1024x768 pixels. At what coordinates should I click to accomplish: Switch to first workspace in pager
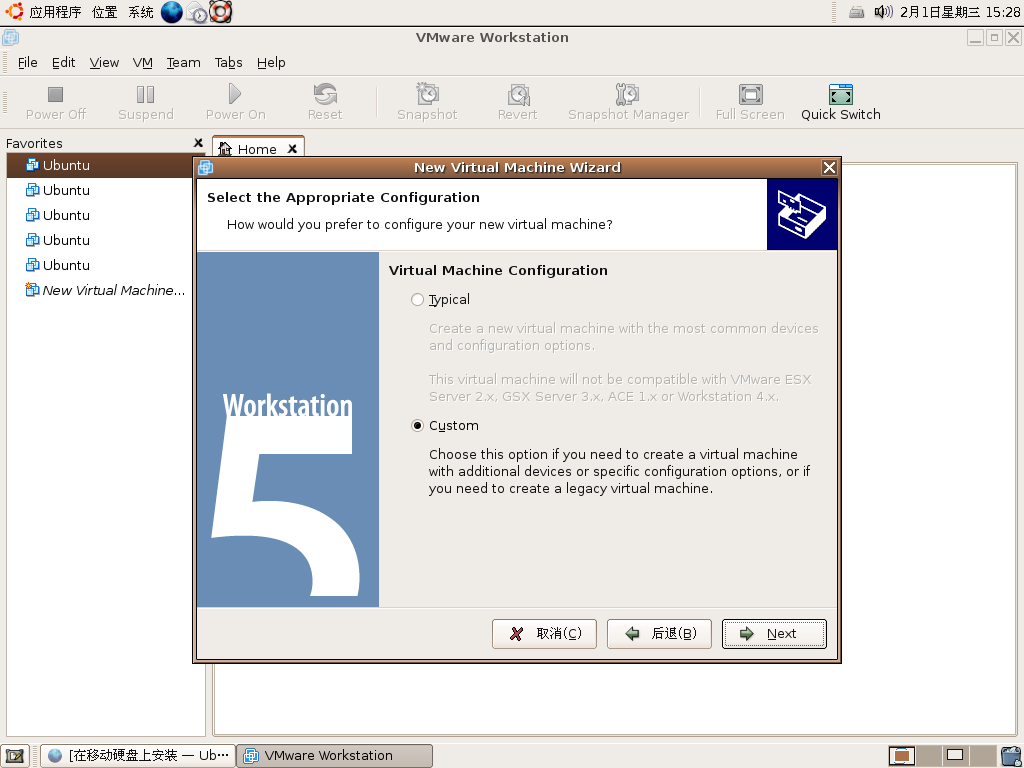coord(902,756)
